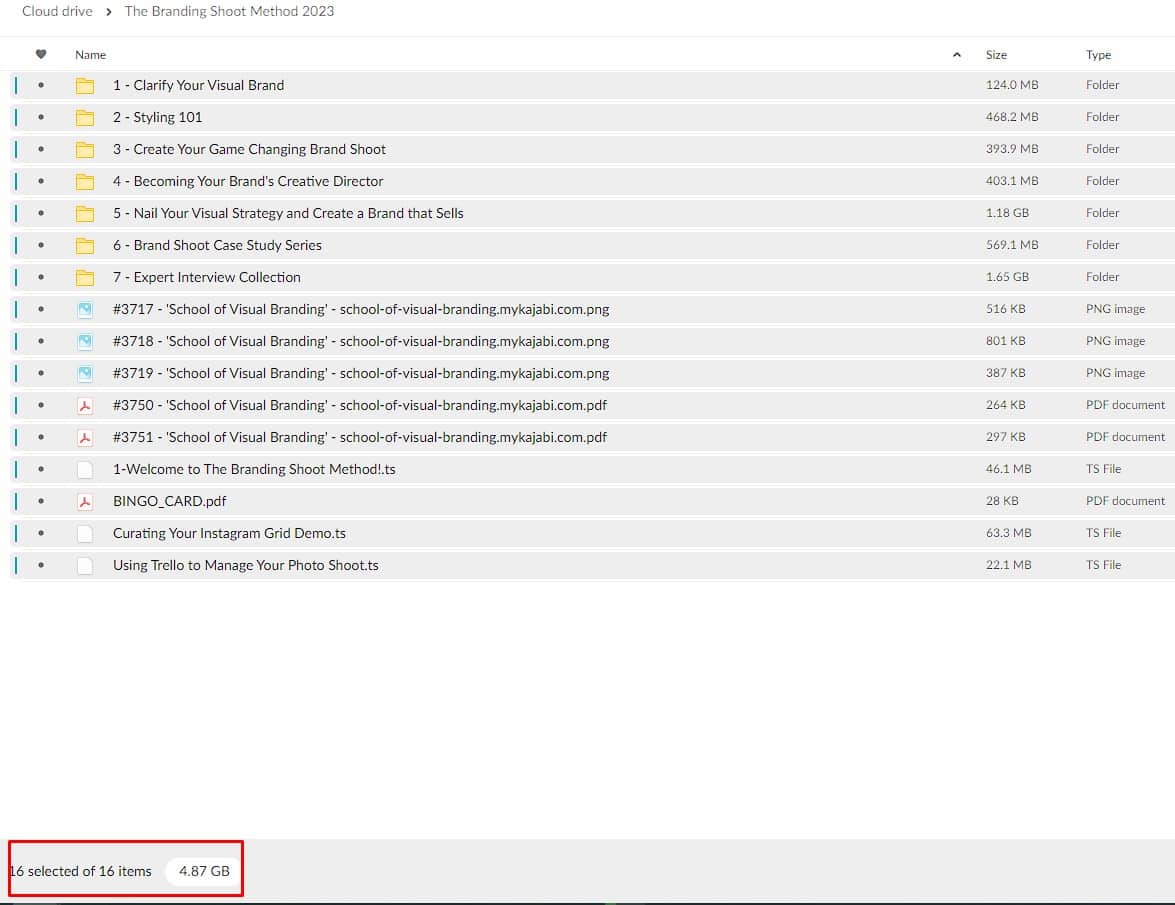
Task: Select the #3719 School of Visual Branding PNG name
Action: click(361, 373)
